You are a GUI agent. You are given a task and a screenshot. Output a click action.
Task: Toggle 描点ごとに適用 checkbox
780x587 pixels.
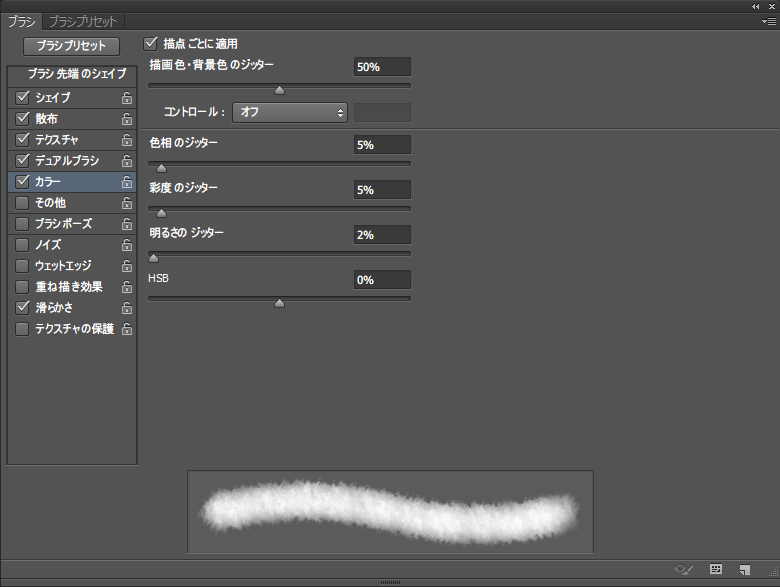coord(150,43)
